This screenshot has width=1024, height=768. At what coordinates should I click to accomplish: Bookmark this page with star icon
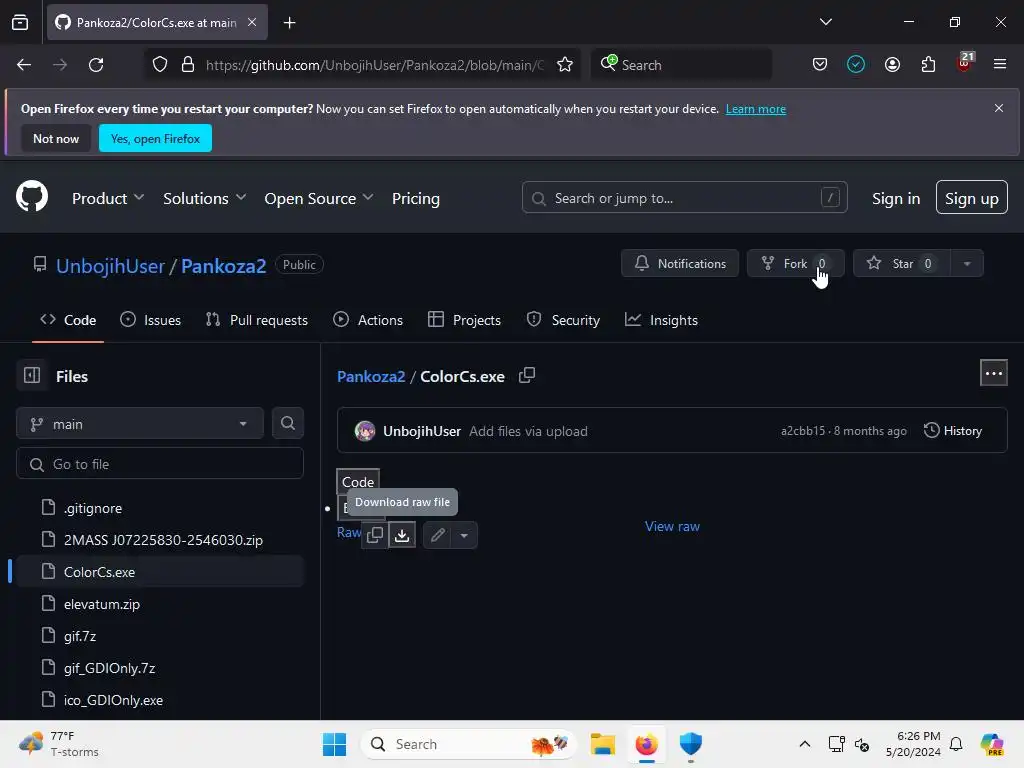click(564, 65)
